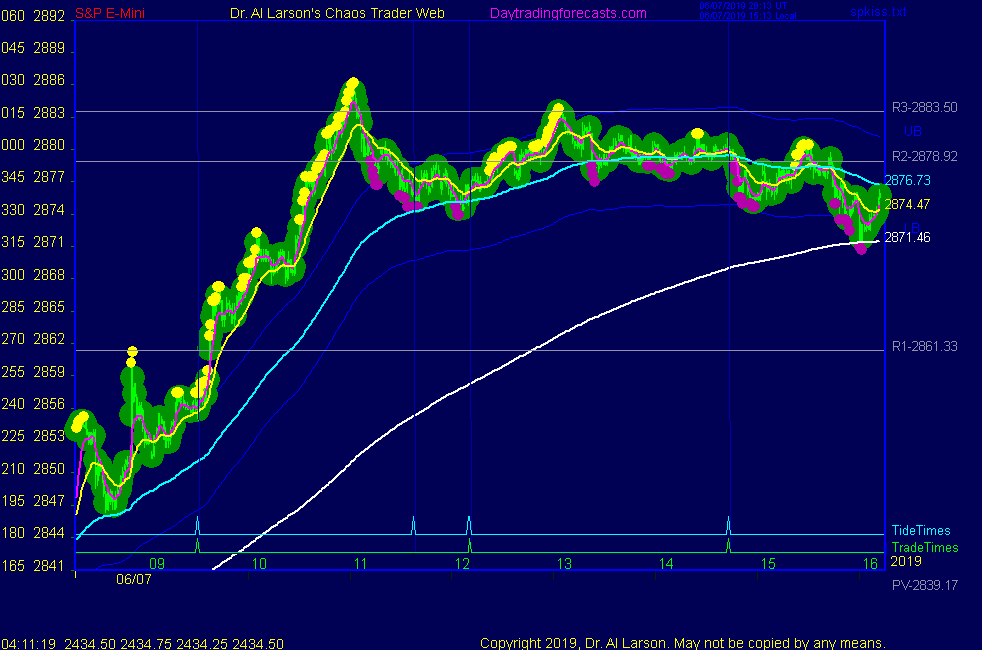Image resolution: width=982 pixels, height=650 pixels.
Task: Click the green TradeTimes spike just after hour 12
Action: (470, 545)
